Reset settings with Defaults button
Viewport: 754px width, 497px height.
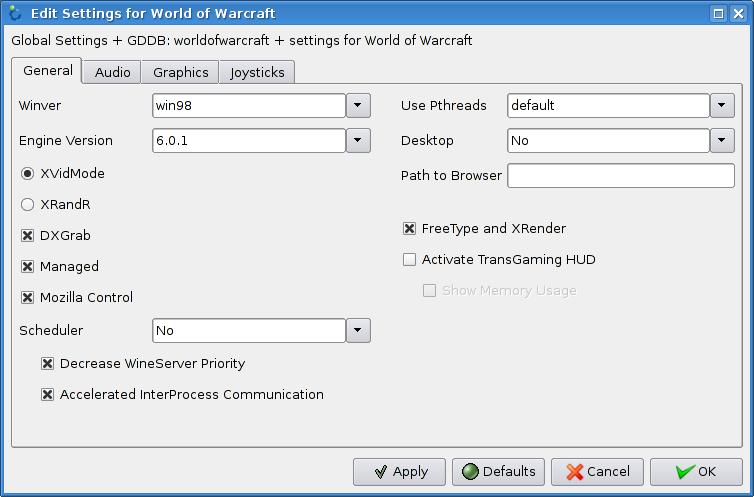pos(499,471)
